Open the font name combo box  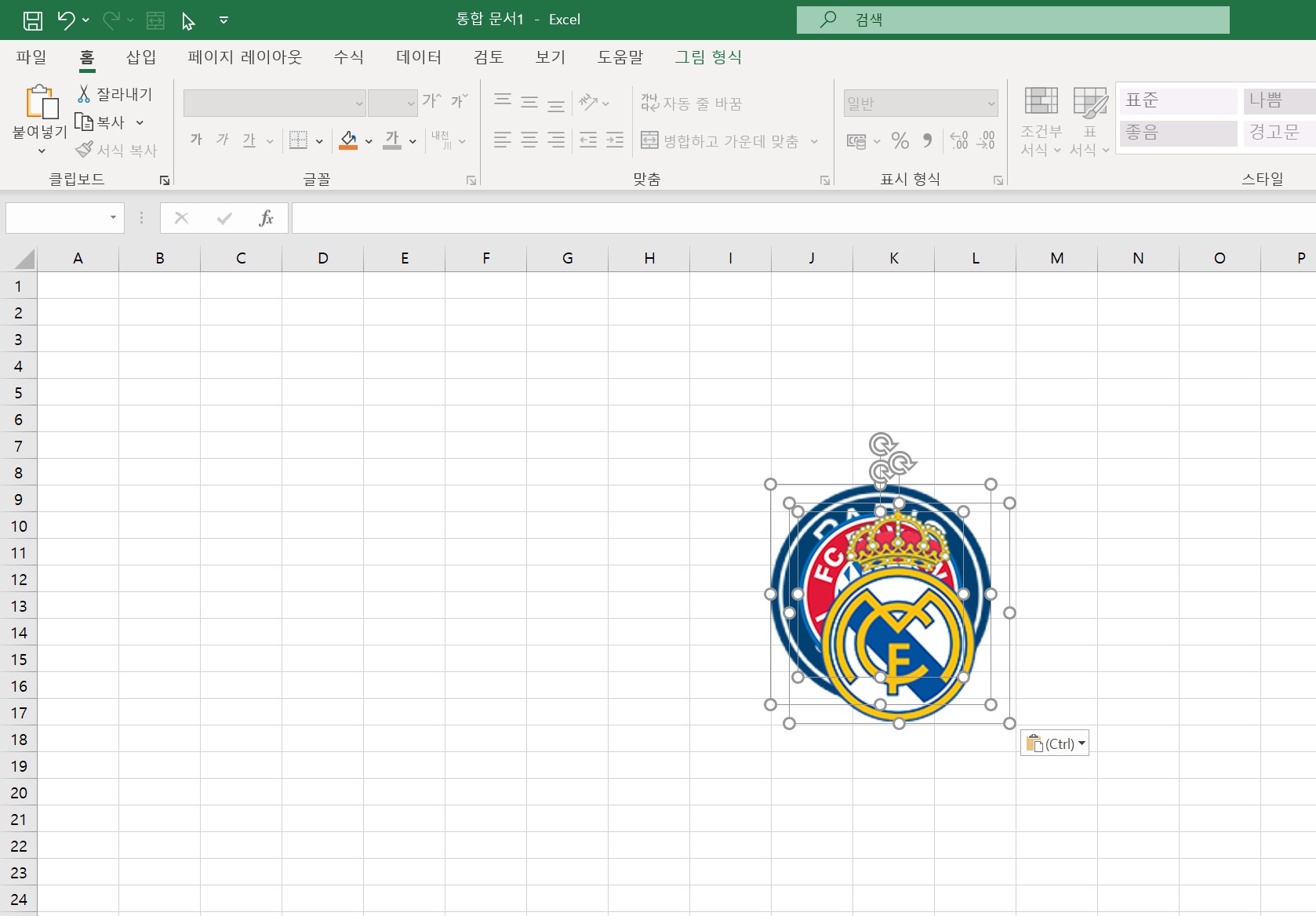point(274,103)
